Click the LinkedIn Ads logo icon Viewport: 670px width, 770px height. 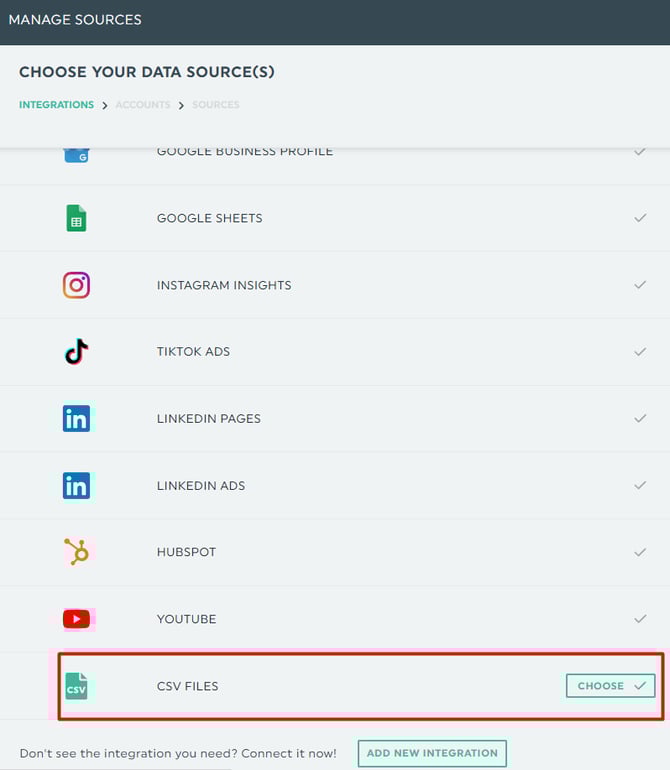coord(76,486)
